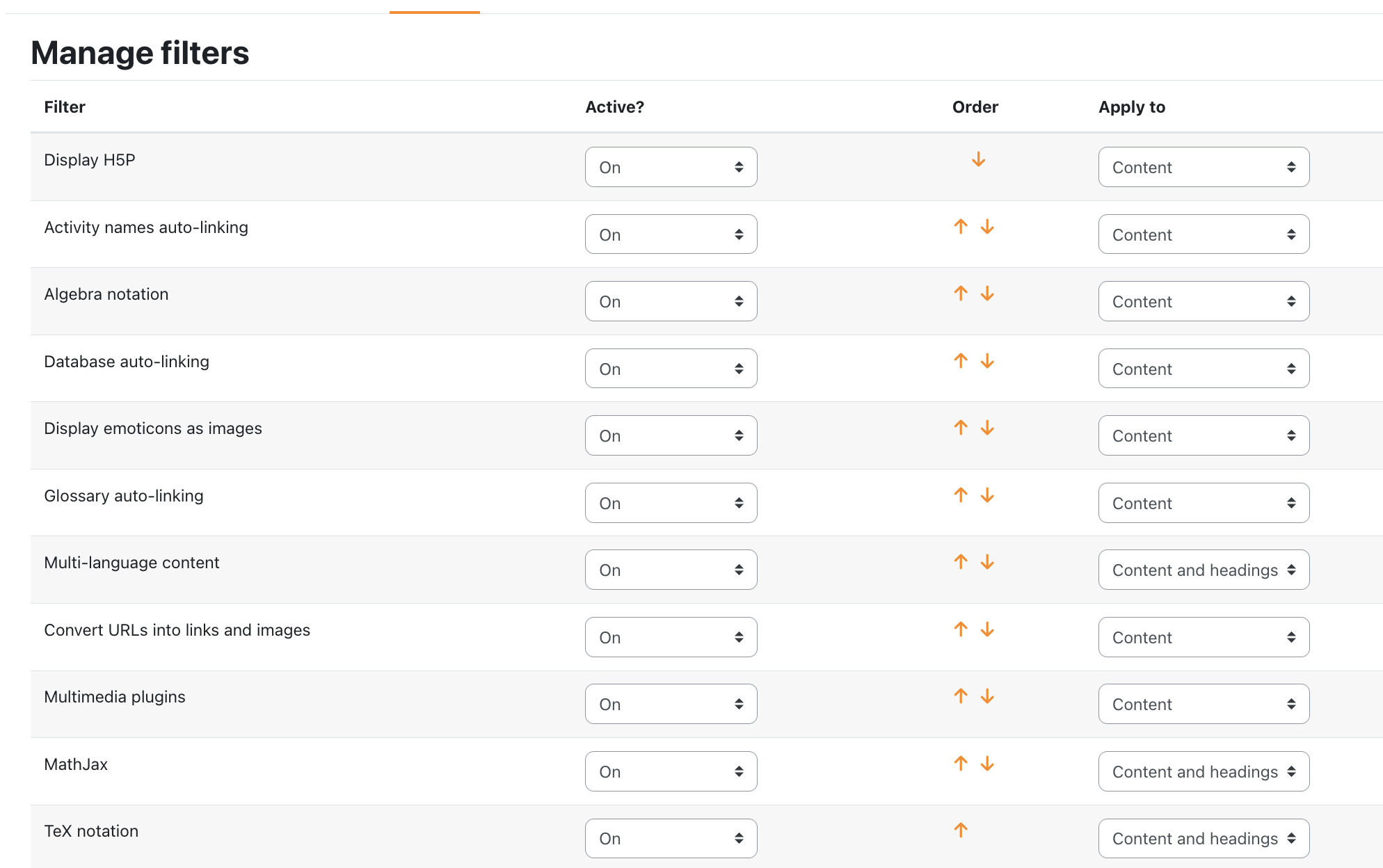Move Algebra notation filter up
Viewport: 1383px width, 868px height.
coord(961,294)
